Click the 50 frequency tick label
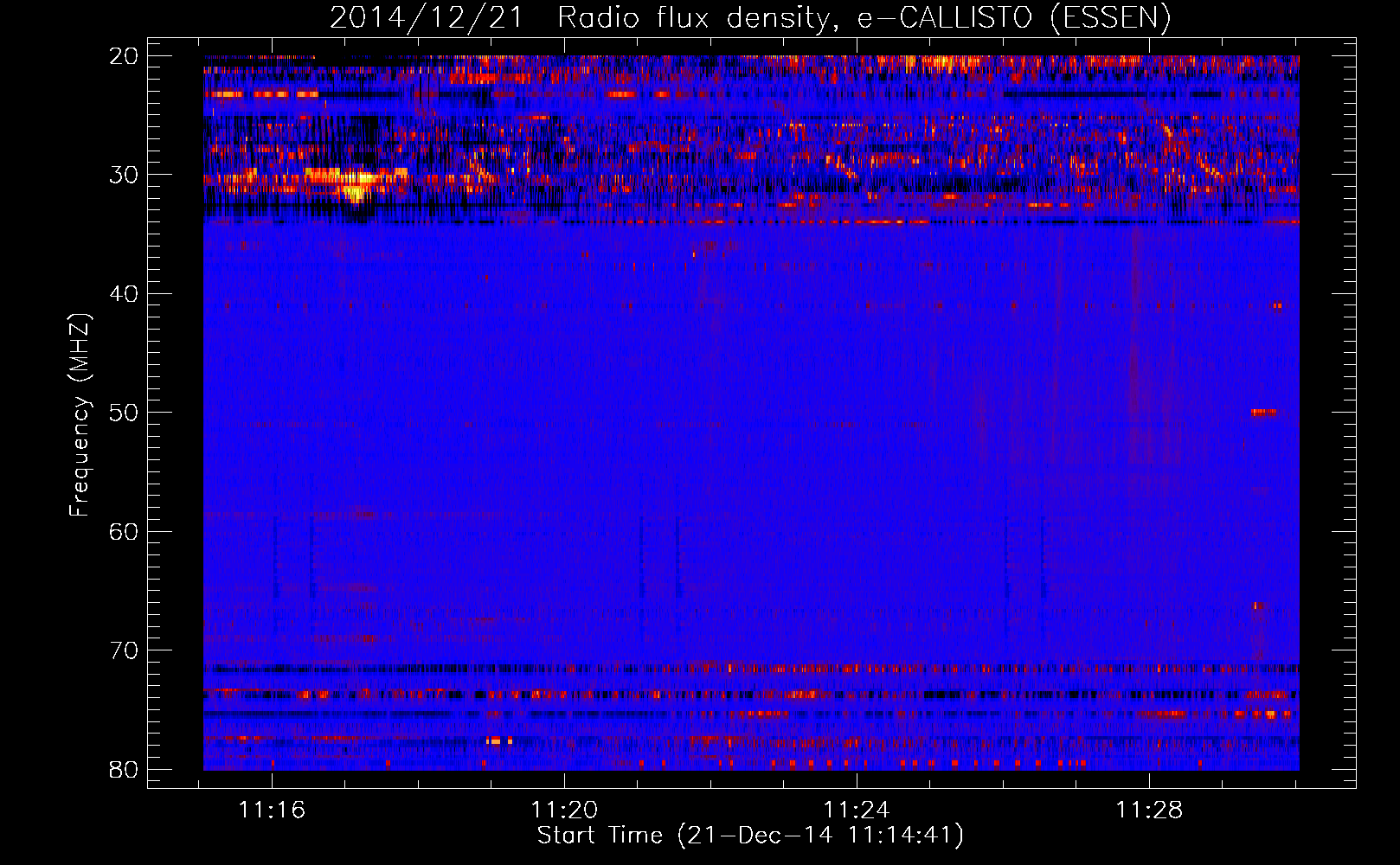 tap(125, 413)
